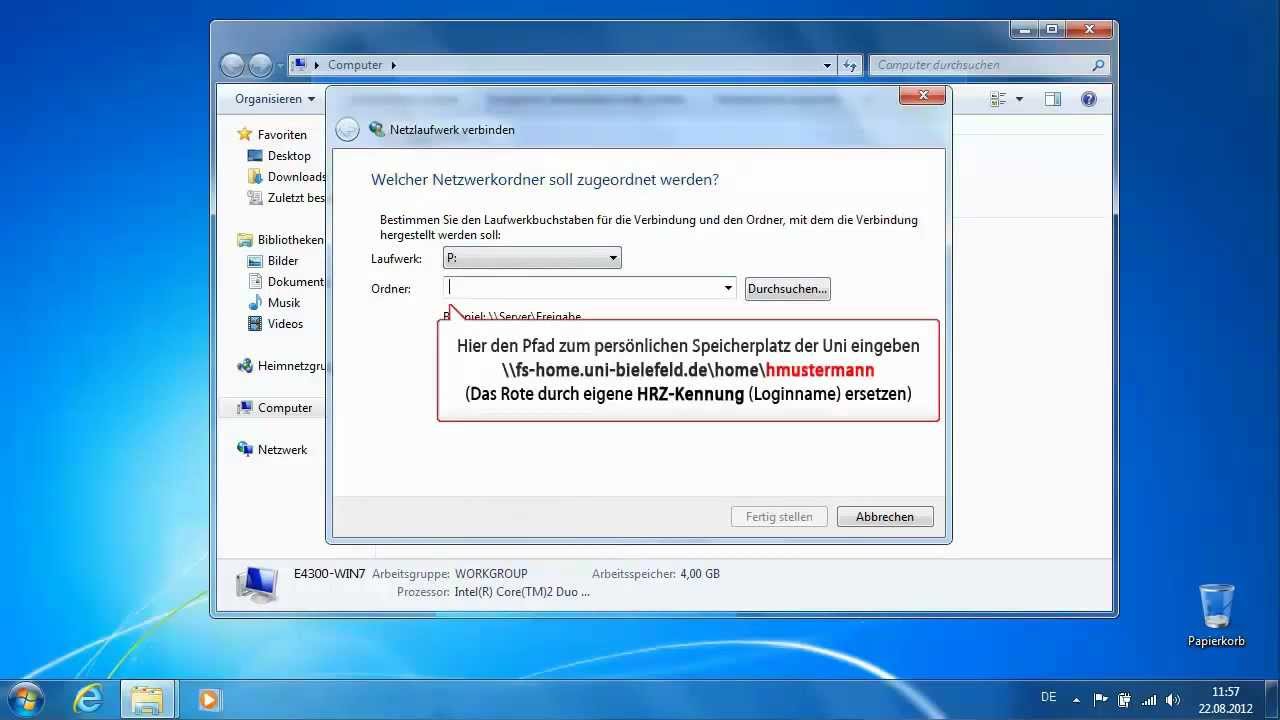Click the network signal icon in tray
Screen dimensions: 1280x720
click(x=1149, y=699)
